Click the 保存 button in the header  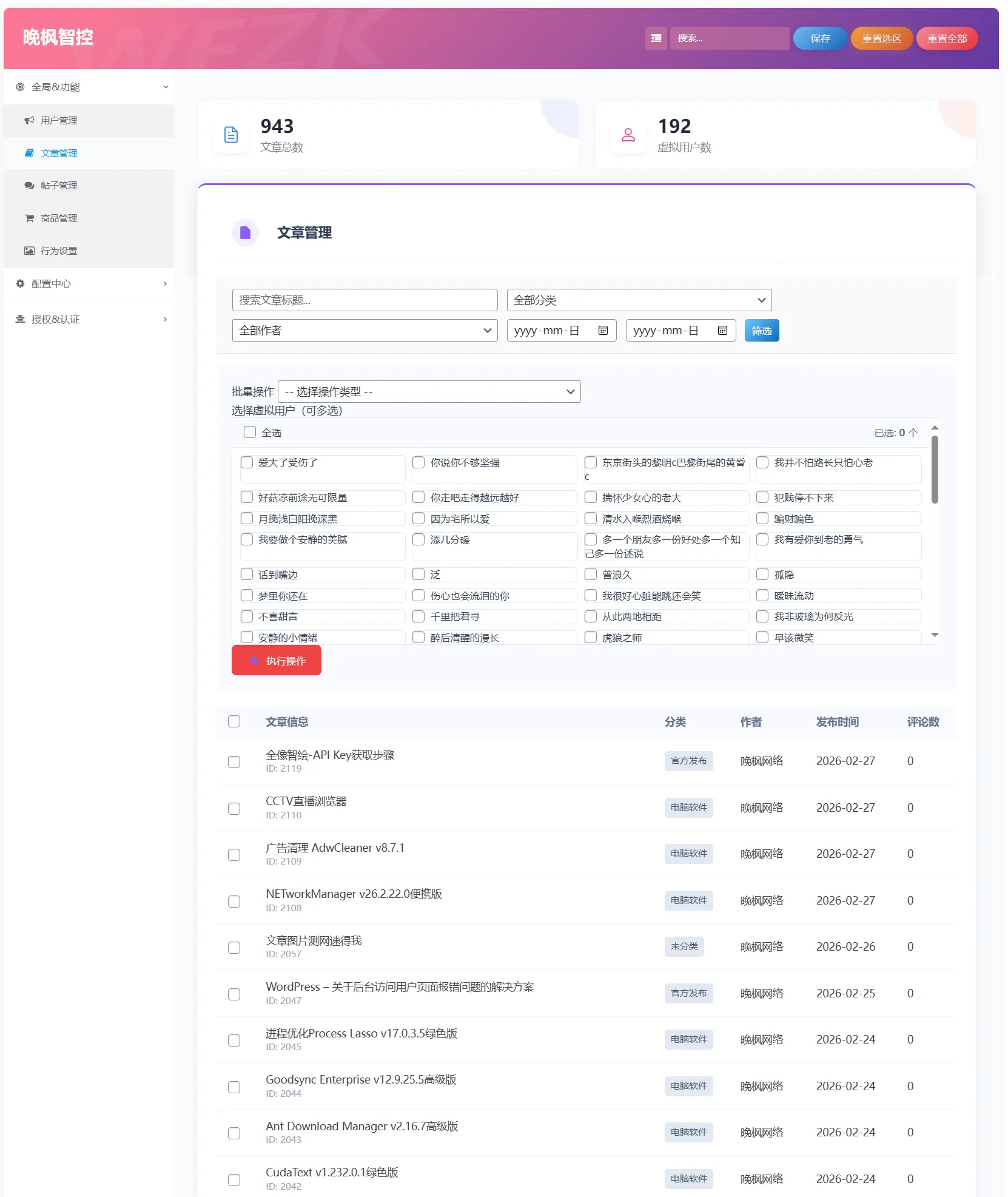click(820, 38)
